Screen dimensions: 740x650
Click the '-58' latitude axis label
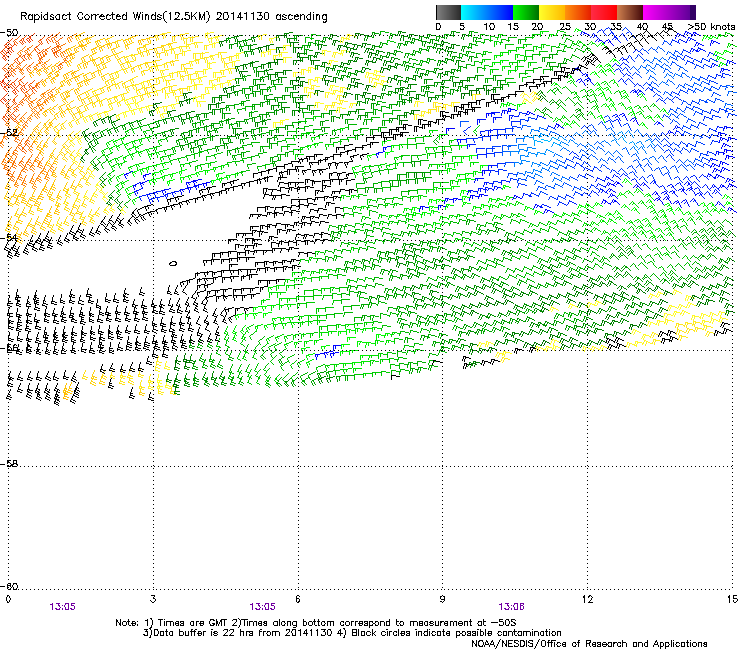tap(9, 464)
